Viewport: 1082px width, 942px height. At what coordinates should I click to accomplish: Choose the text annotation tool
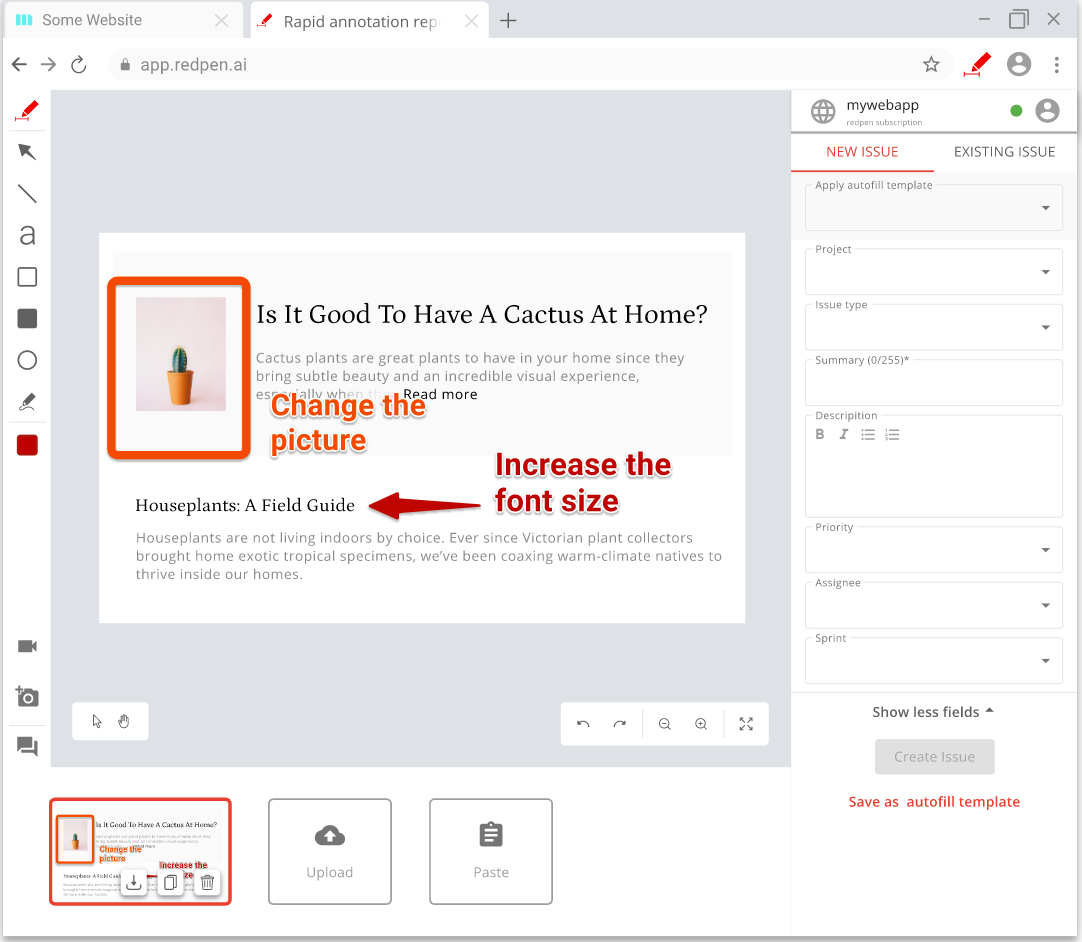tap(27, 235)
